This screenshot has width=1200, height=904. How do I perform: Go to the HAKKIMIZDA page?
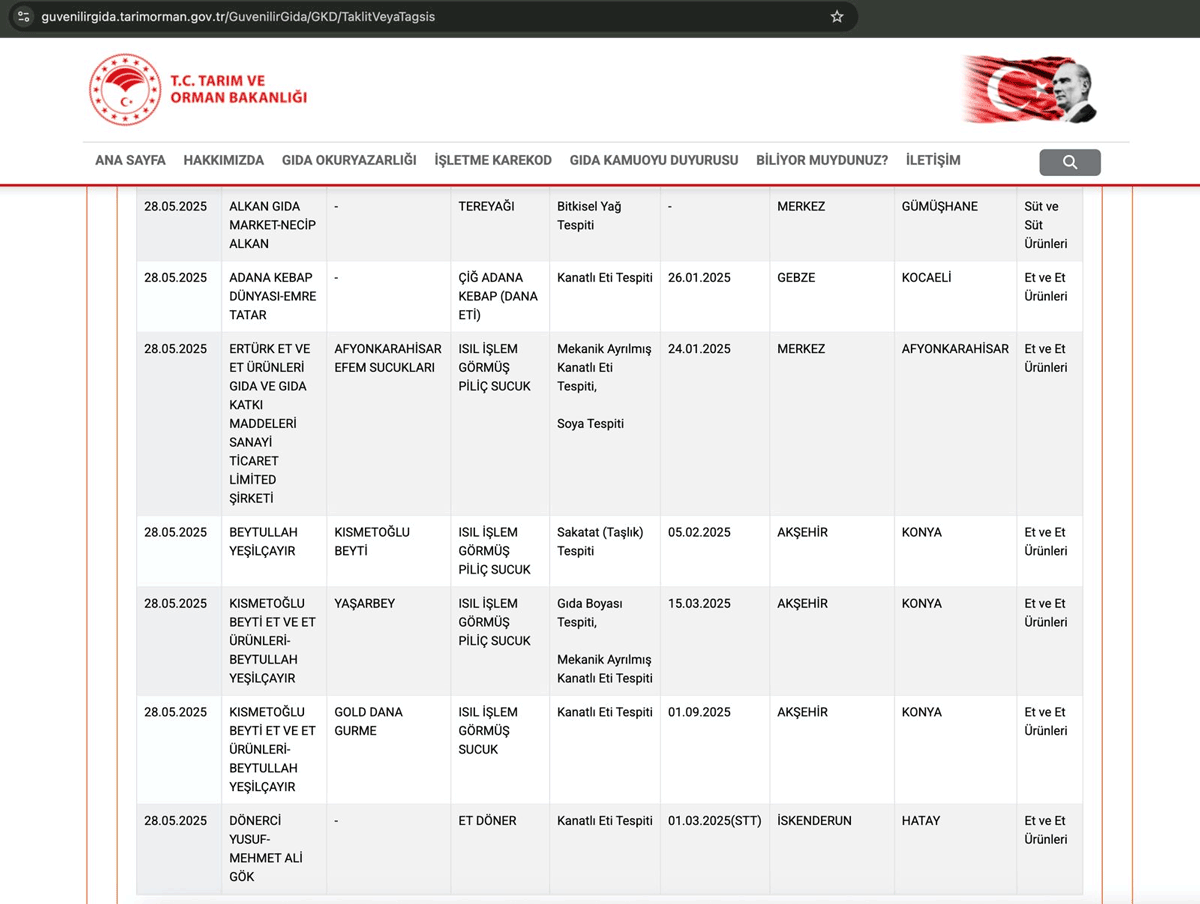(224, 160)
